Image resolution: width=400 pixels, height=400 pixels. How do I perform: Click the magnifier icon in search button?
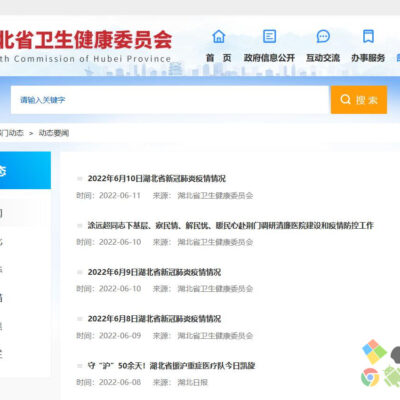[345, 99]
